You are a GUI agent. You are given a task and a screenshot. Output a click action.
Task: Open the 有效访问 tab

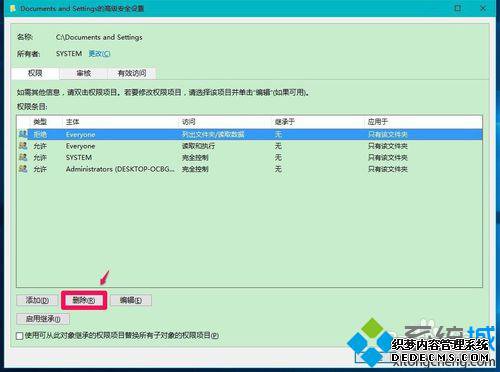coord(132,73)
